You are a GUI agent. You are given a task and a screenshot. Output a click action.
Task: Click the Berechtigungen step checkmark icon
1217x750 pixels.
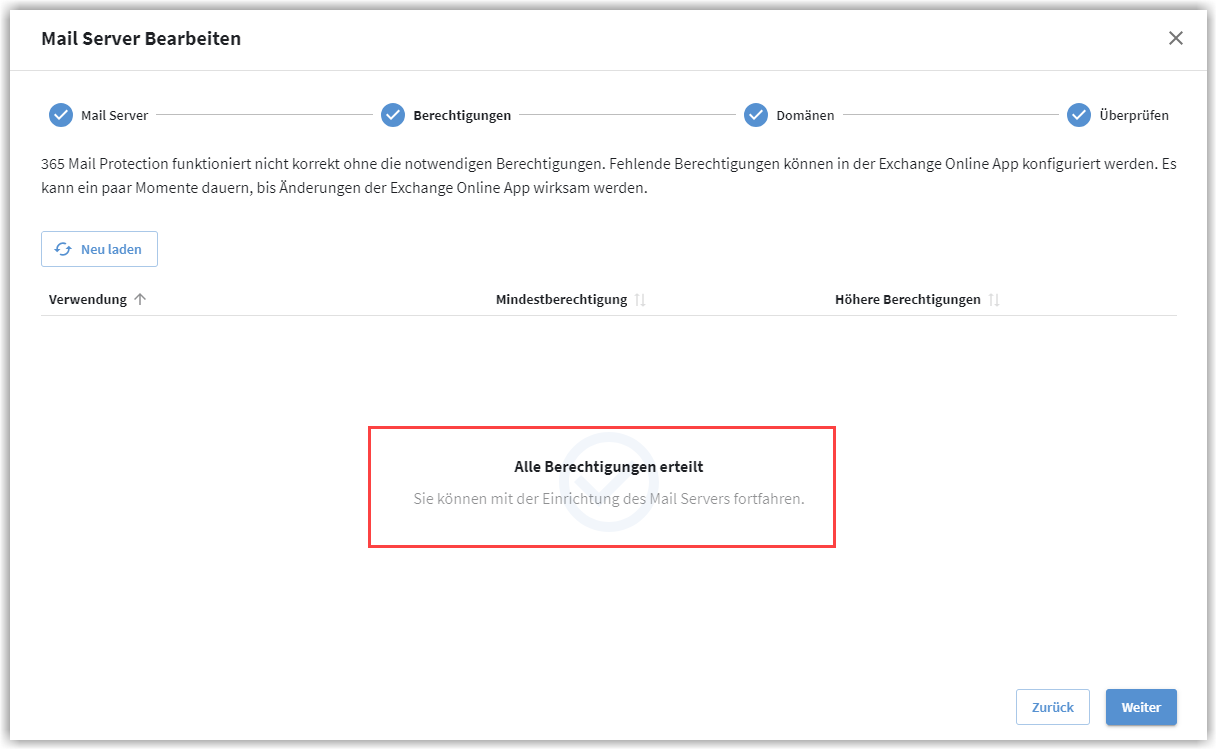393,115
